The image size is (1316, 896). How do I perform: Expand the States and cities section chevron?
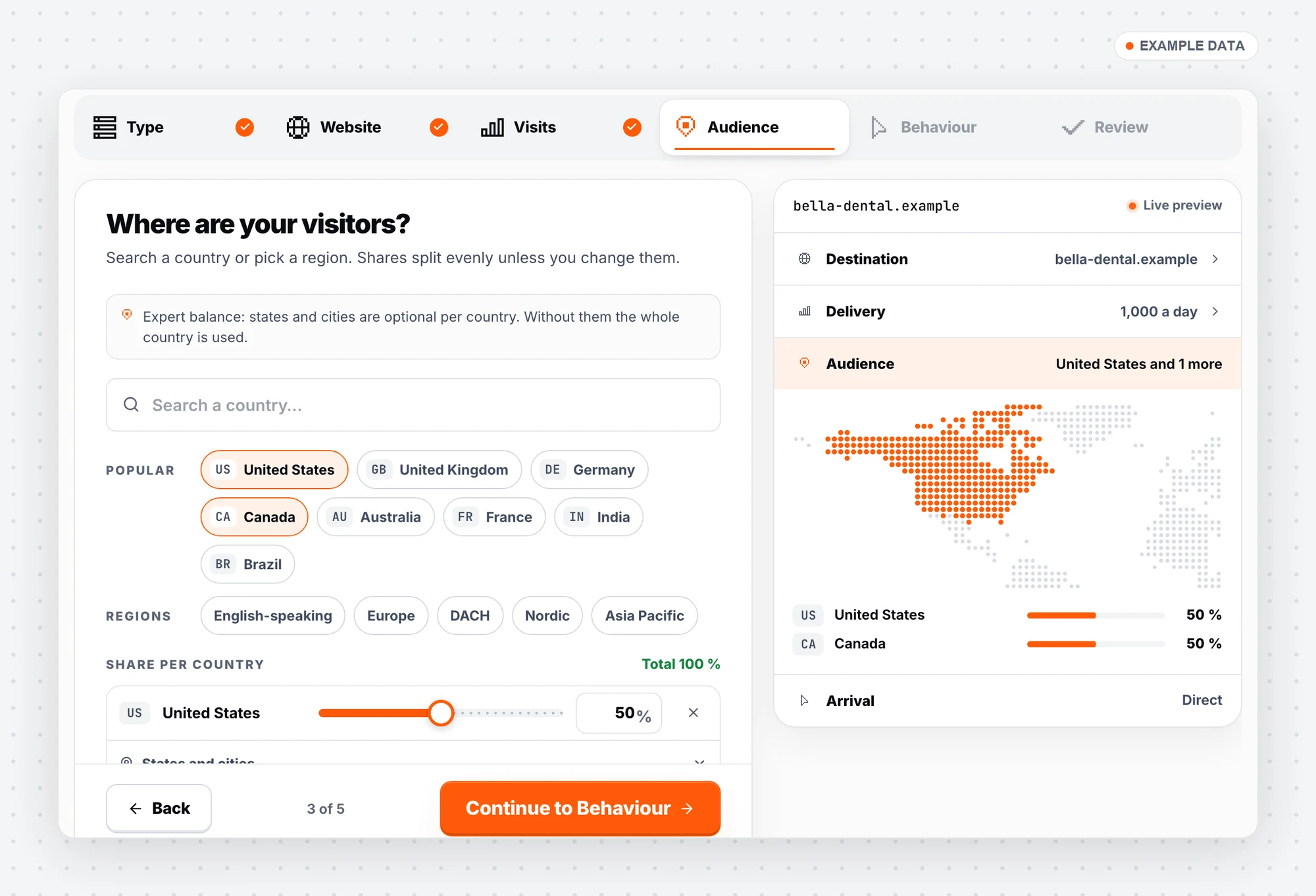699,761
